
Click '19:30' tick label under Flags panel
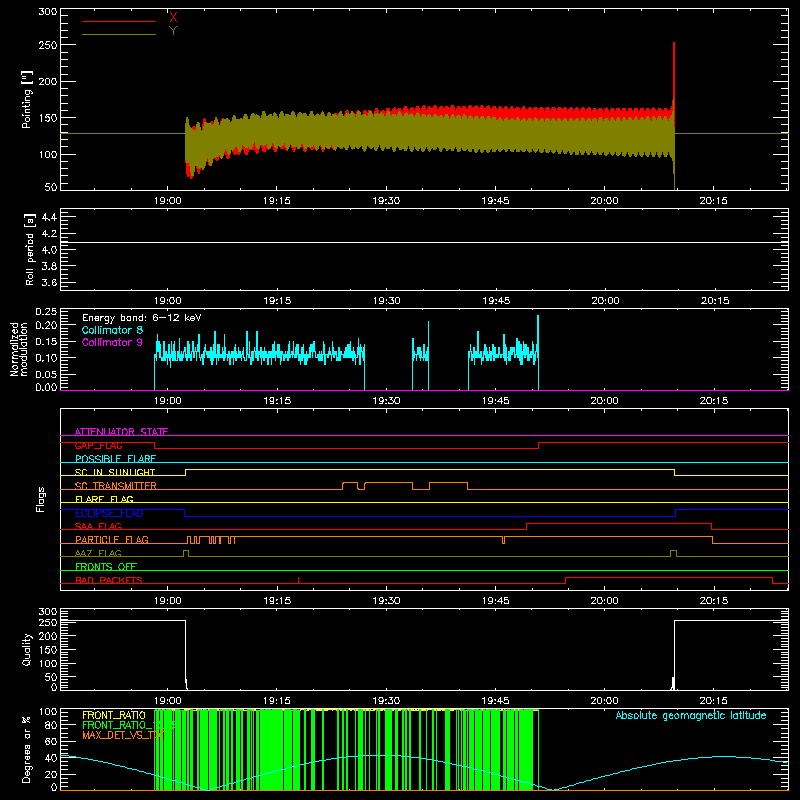coord(386,601)
